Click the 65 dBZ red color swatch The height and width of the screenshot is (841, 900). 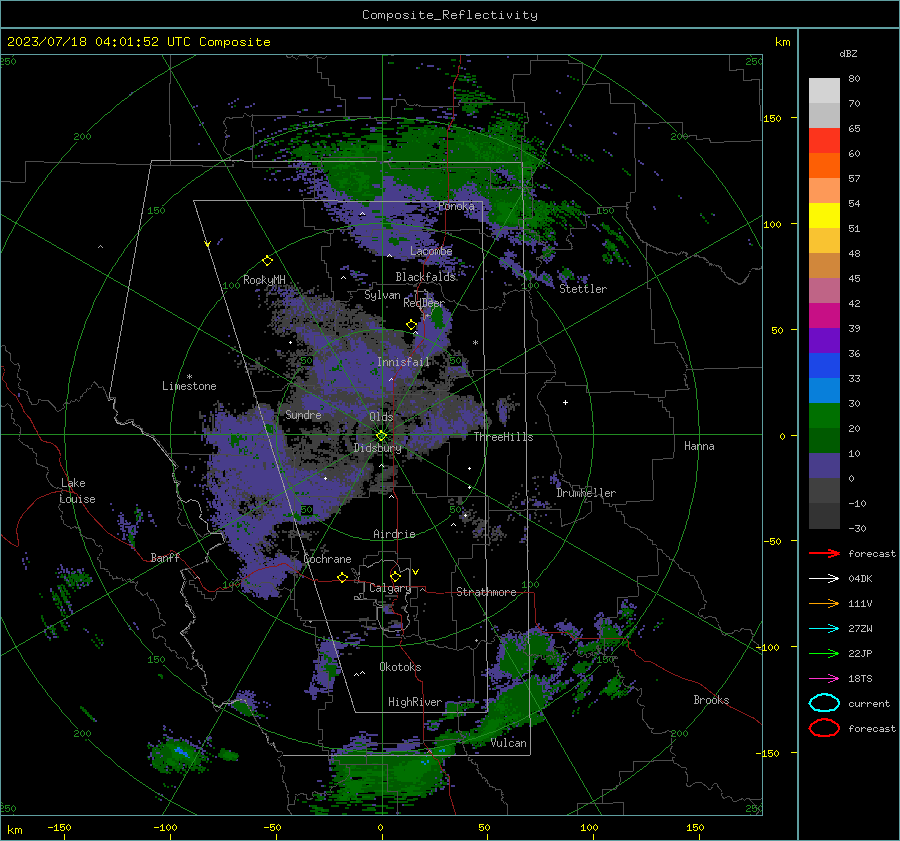(x=824, y=140)
